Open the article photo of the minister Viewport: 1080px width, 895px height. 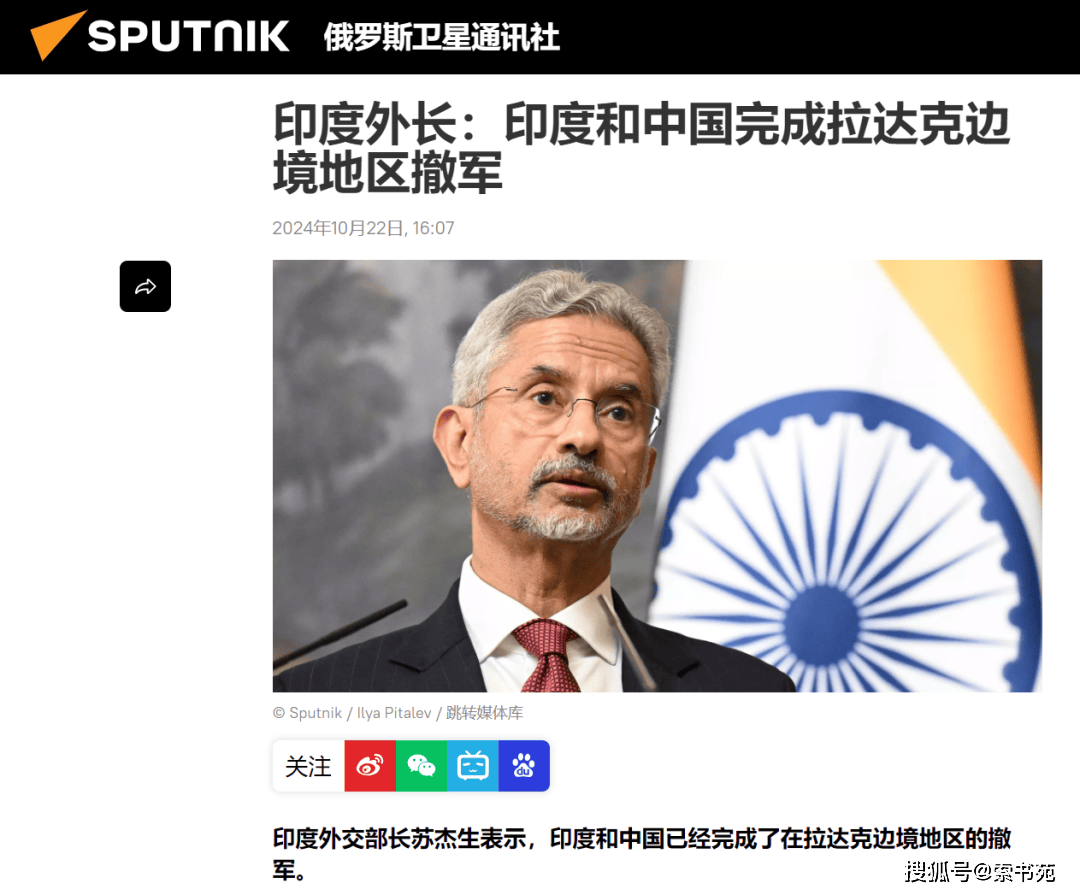pos(657,475)
